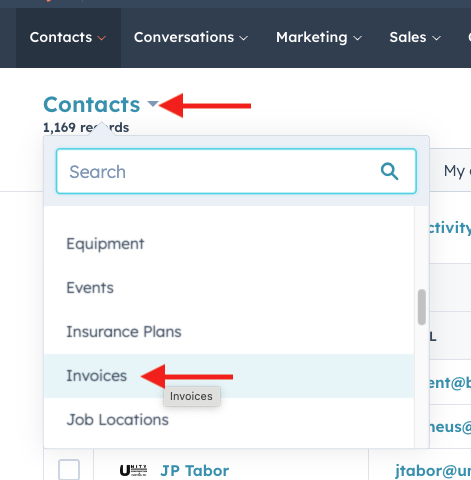The height and width of the screenshot is (480, 471).
Task: Click the Unity logo avatar beside JP Tabor
Action: click(133, 471)
